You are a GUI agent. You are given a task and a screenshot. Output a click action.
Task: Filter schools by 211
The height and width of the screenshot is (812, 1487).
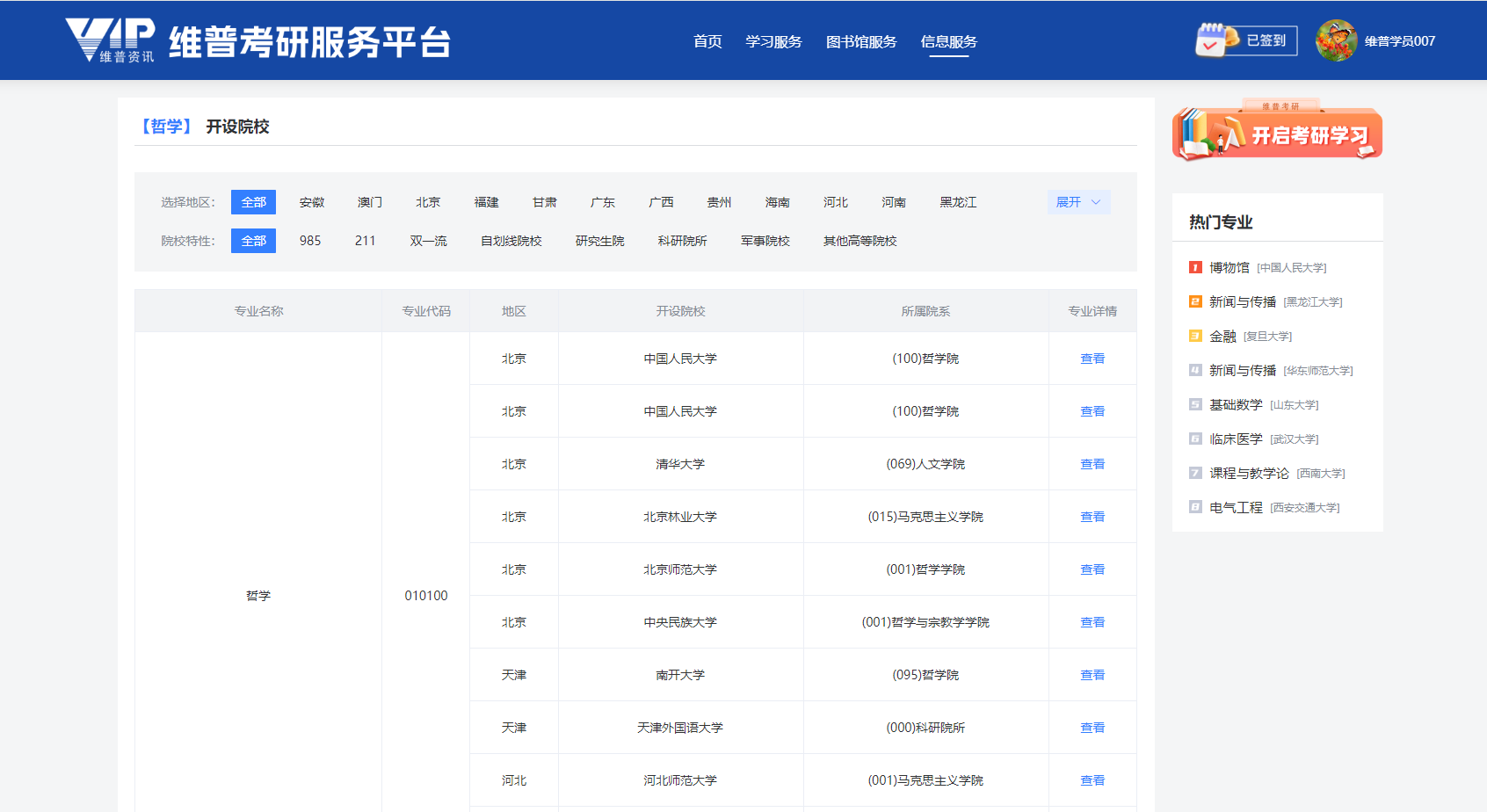coord(366,241)
